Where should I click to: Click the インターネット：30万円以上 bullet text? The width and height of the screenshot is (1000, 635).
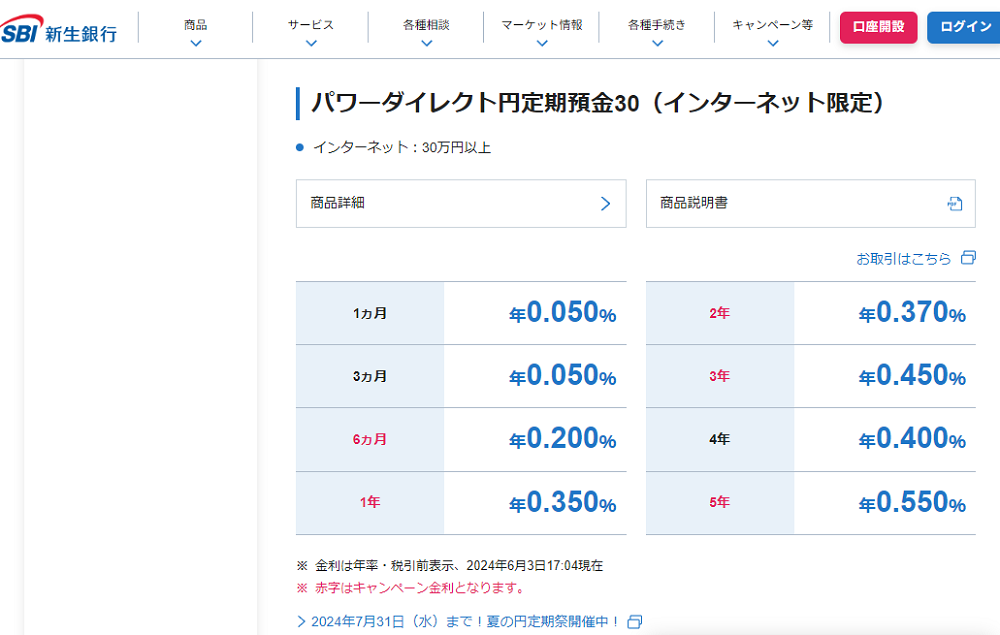402,147
